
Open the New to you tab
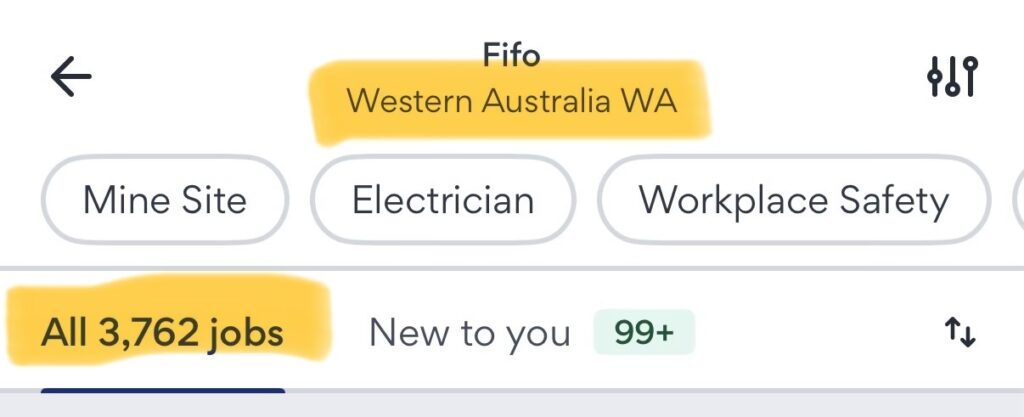469,333
